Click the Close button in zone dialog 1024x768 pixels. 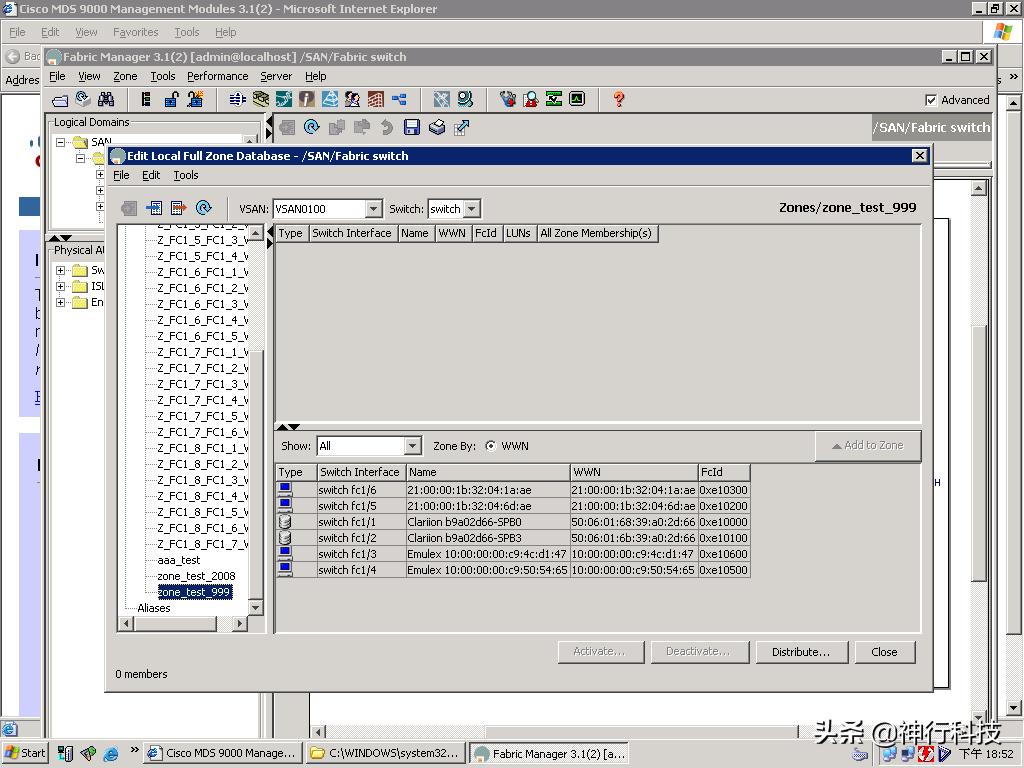[x=884, y=652]
